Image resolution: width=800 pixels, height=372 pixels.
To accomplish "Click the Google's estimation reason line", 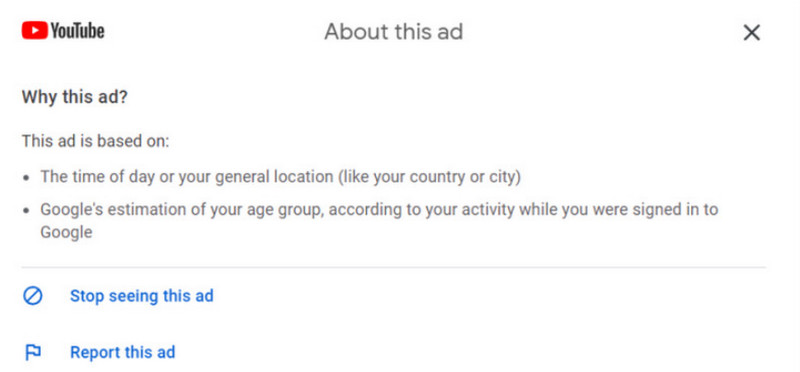I will pyautogui.click(x=379, y=221).
